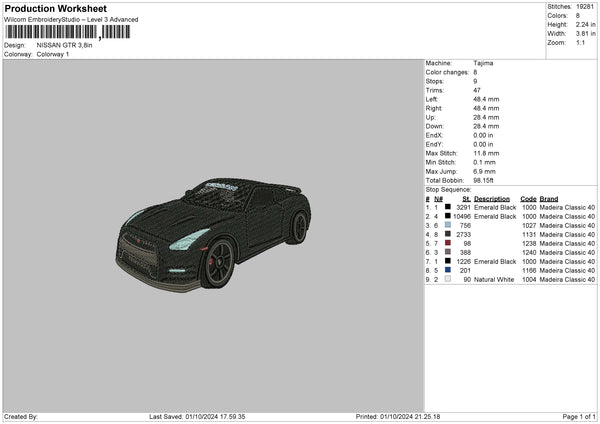The image size is (600, 424).
Task: Click the 'Colorway 1' value
Action: click(x=53, y=54)
